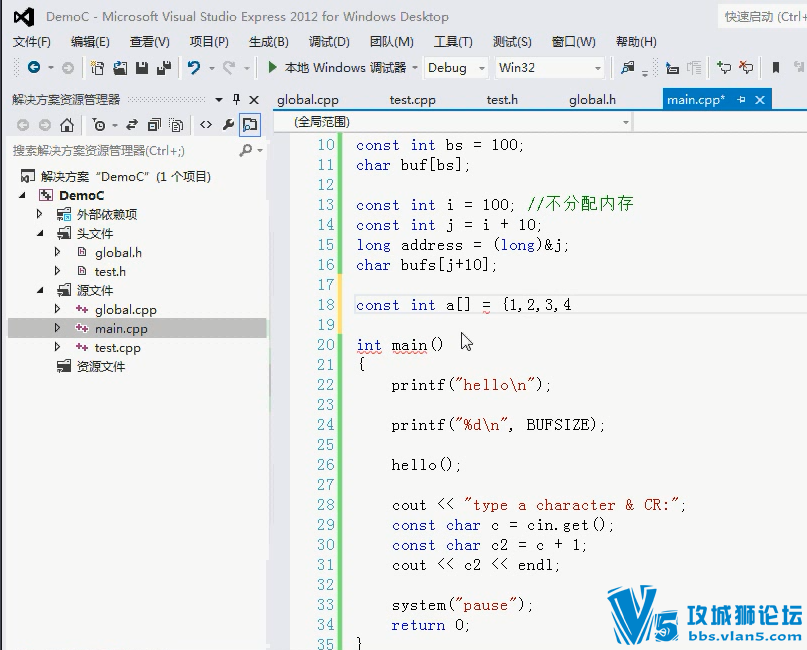Viewport: 807px width, 650px height.
Task: Open the navigate backward history dropdown
Action: click(x=50, y=67)
